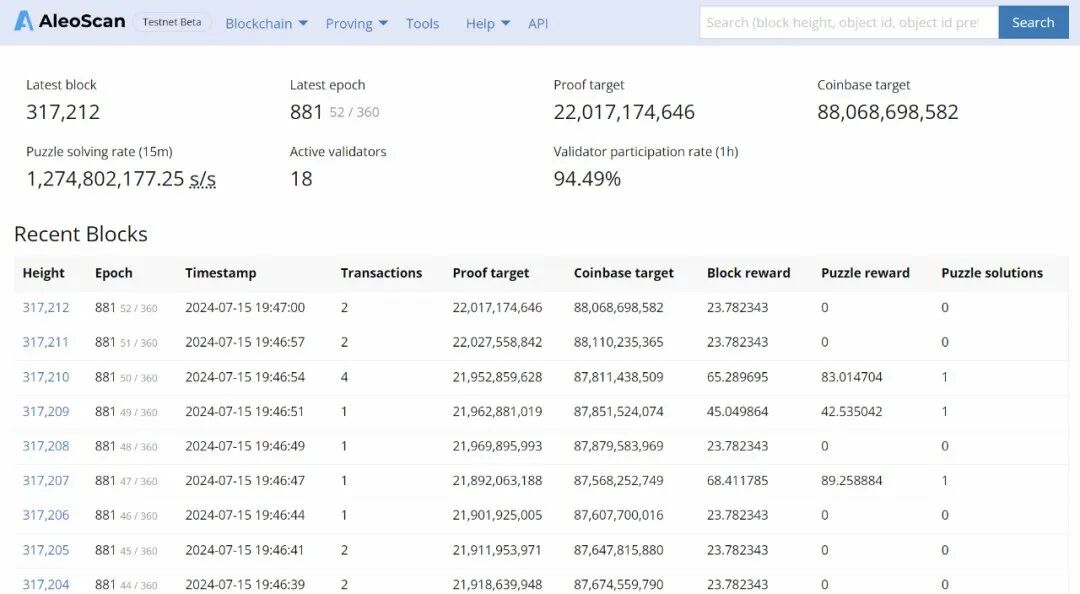The width and height of the screenshot is (1080, 594).
Task: Focus the block height search field
Action: click(849, 23)
